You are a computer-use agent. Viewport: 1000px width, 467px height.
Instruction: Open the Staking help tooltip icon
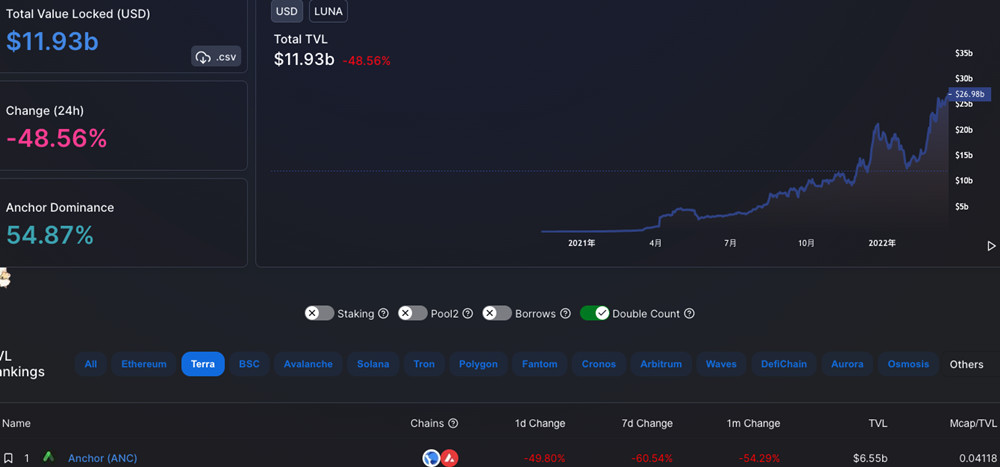click(x=383, y=314)
